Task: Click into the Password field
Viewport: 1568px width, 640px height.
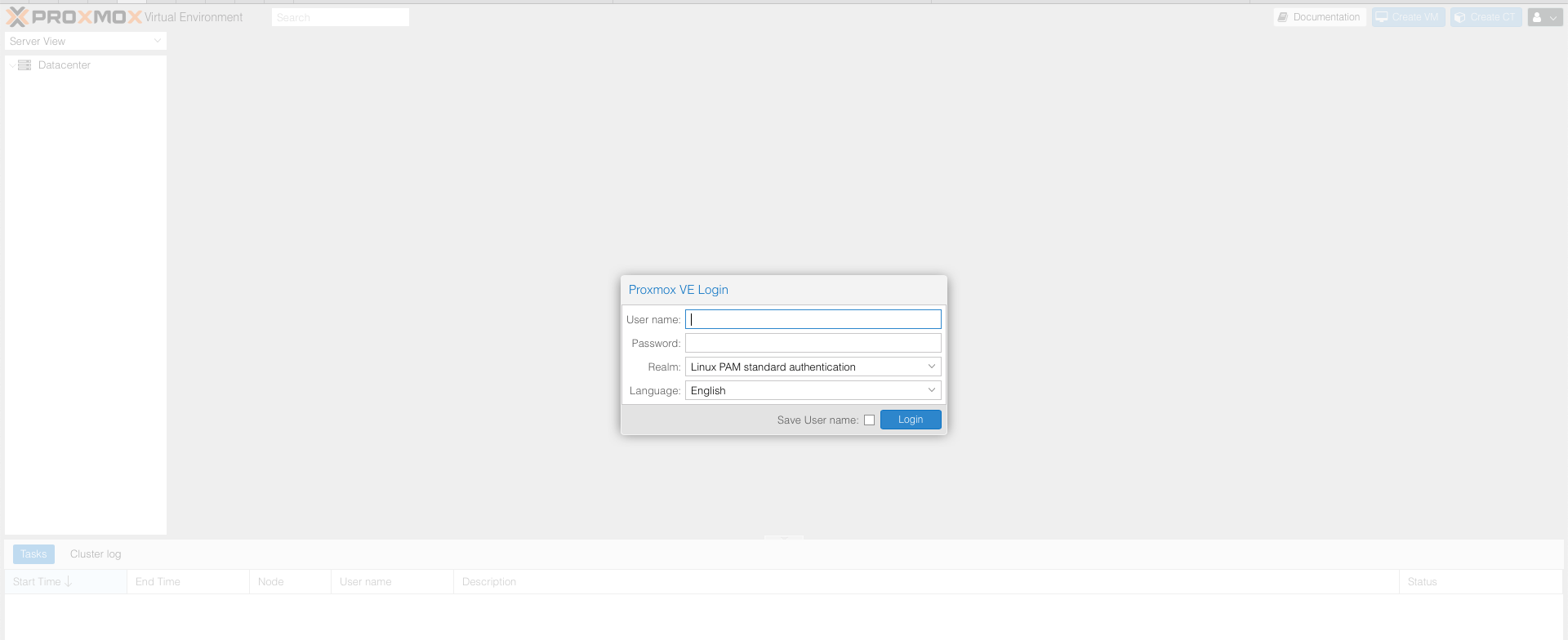Action: [x=813, y=344]
